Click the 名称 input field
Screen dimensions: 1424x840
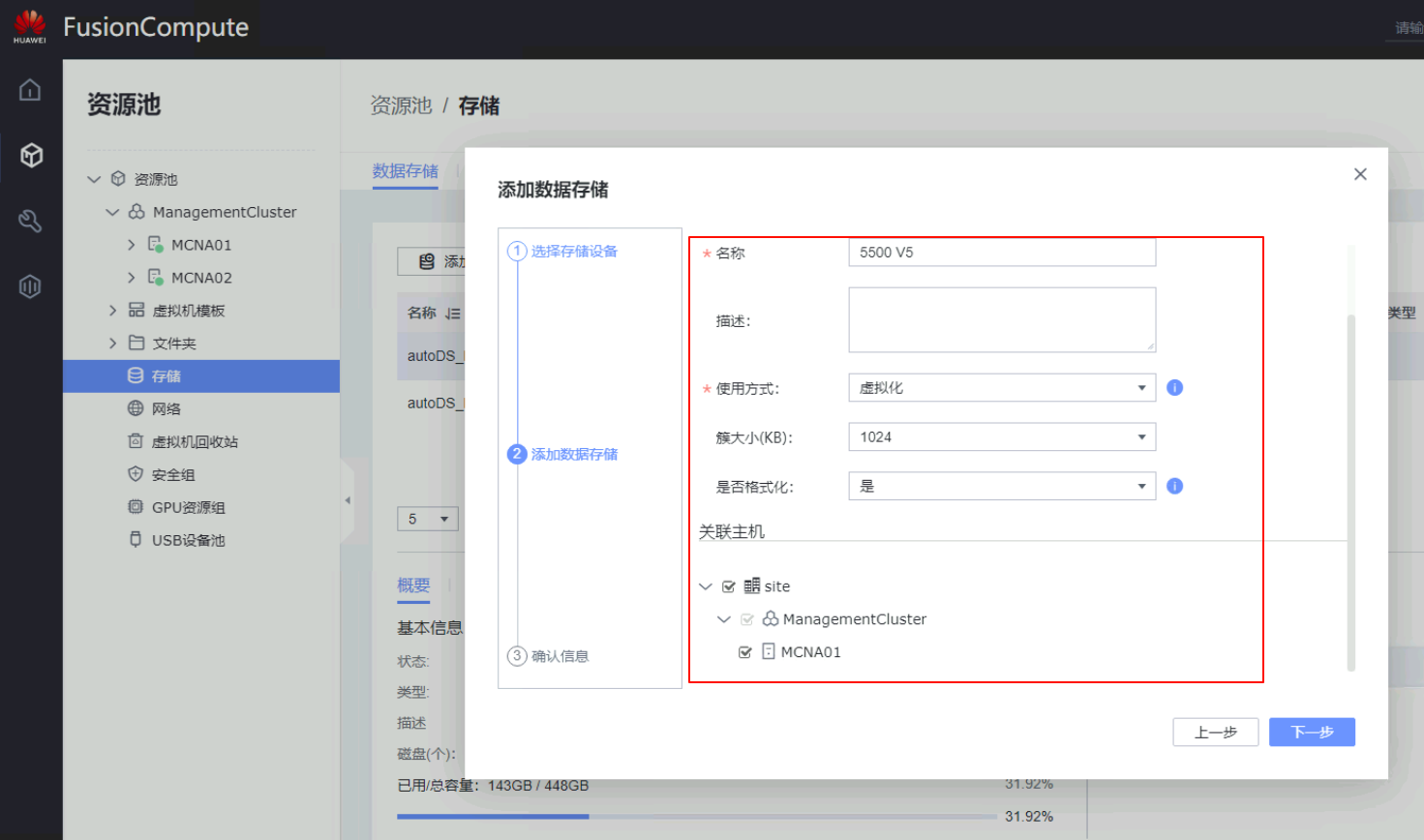[1001, 253]
